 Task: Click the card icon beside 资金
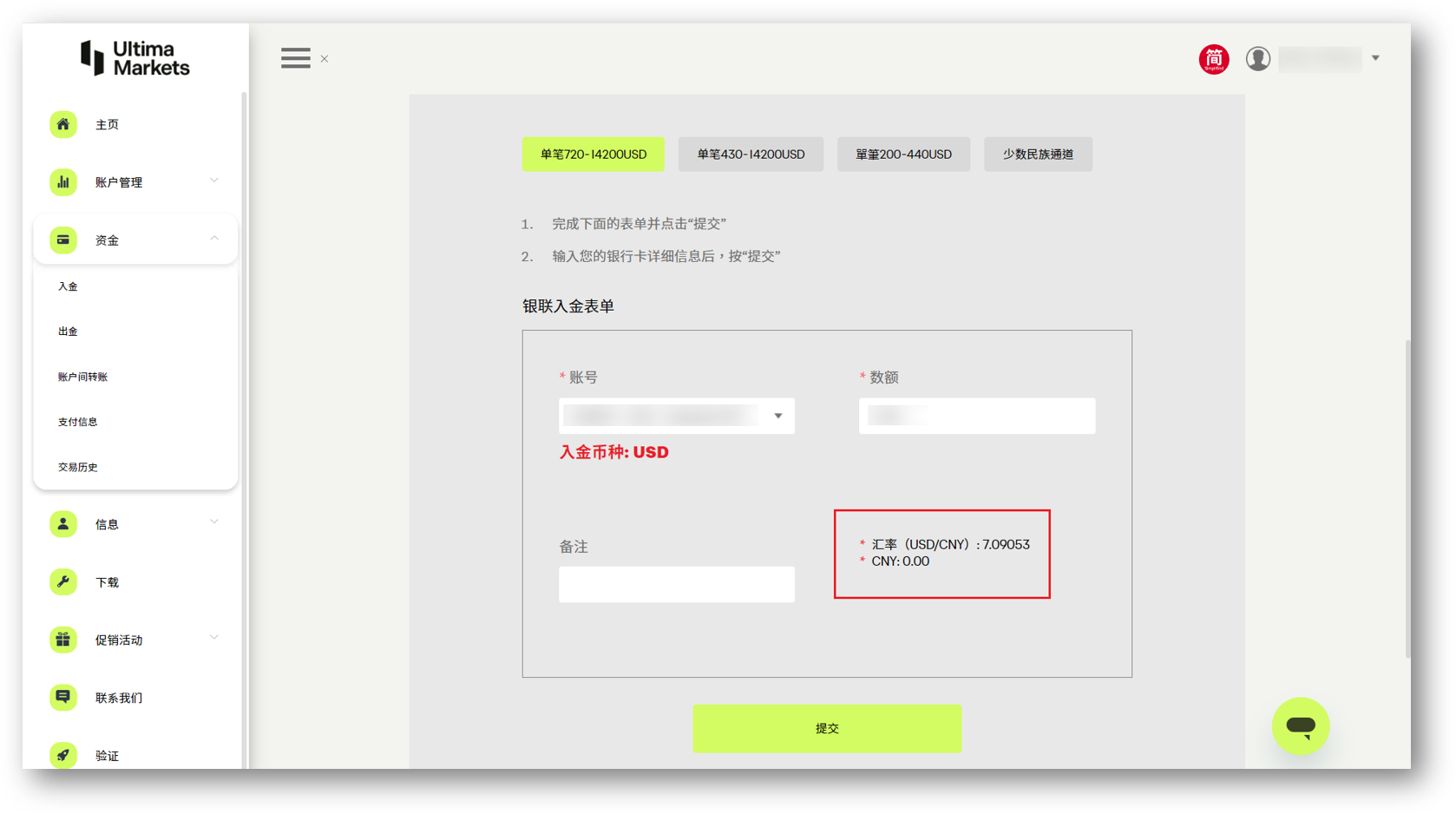[x=63, y=240]
